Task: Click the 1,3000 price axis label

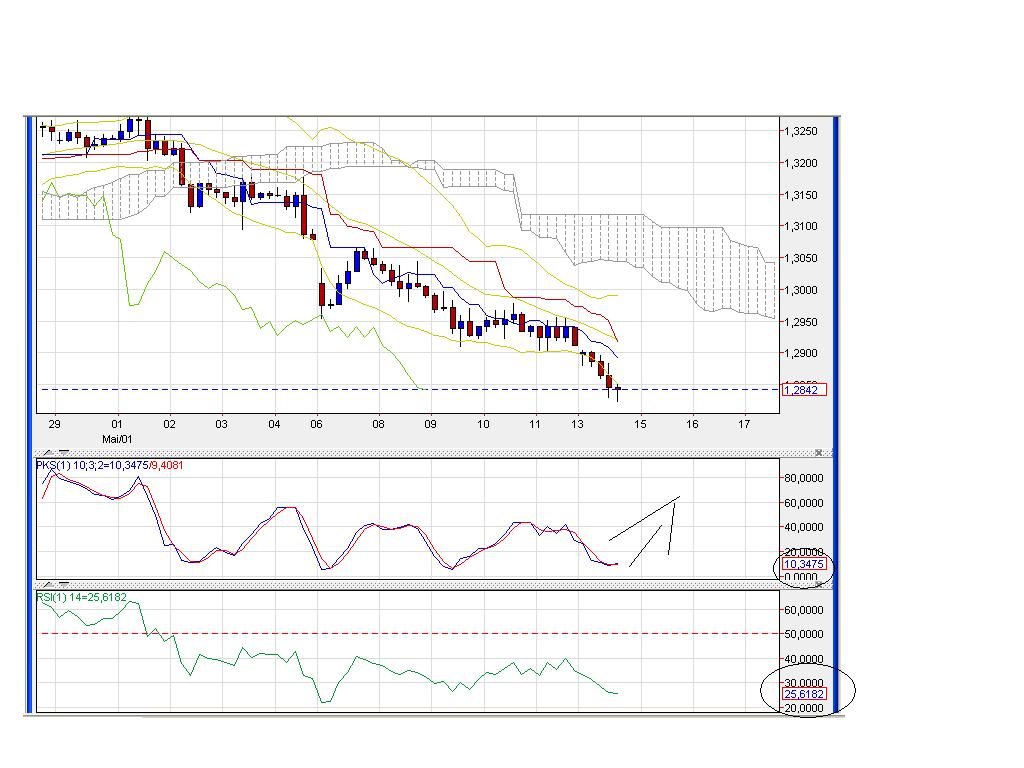Action: [x=801, y=290]
